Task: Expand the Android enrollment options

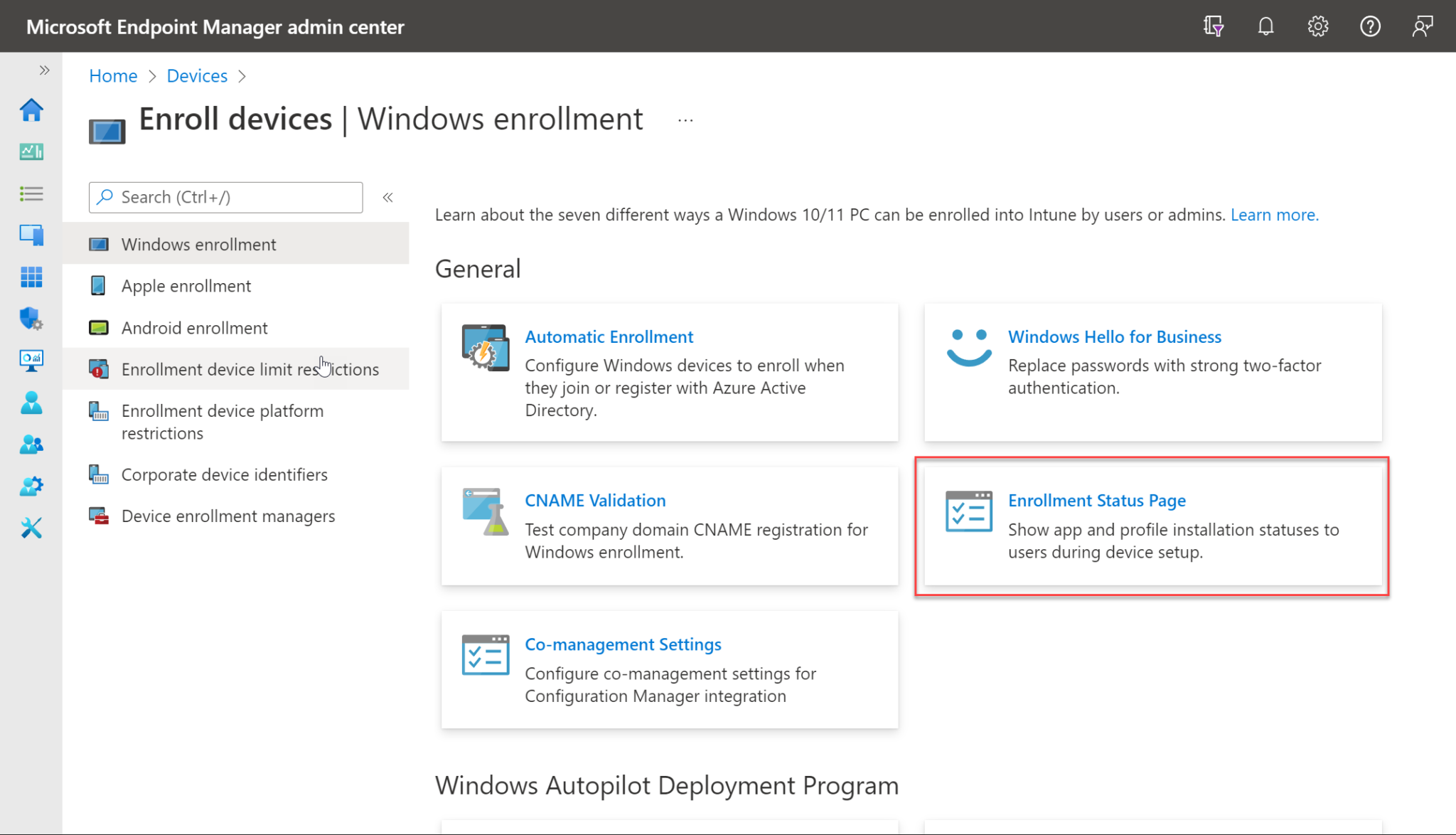Action: [x=194, y=327]
